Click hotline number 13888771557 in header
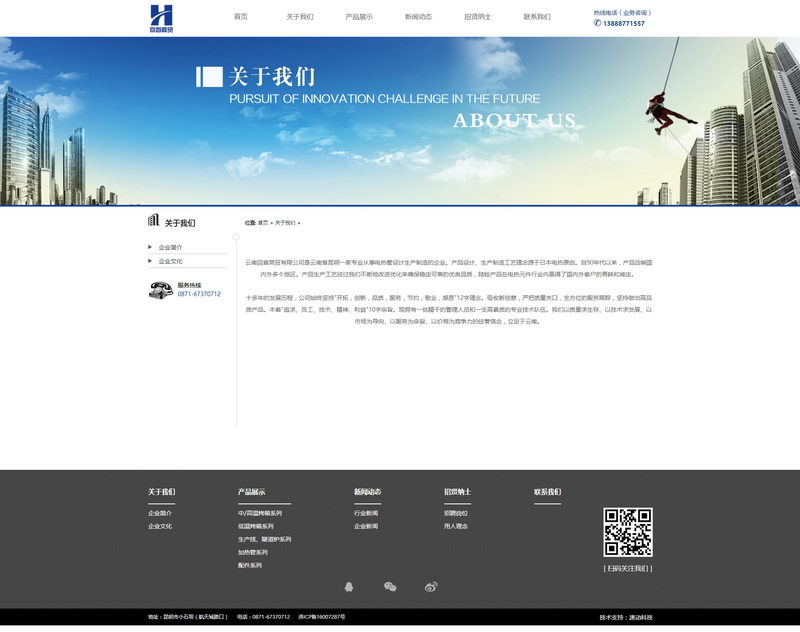Screen dimensions: 800x632 click(x=624, y=23)
